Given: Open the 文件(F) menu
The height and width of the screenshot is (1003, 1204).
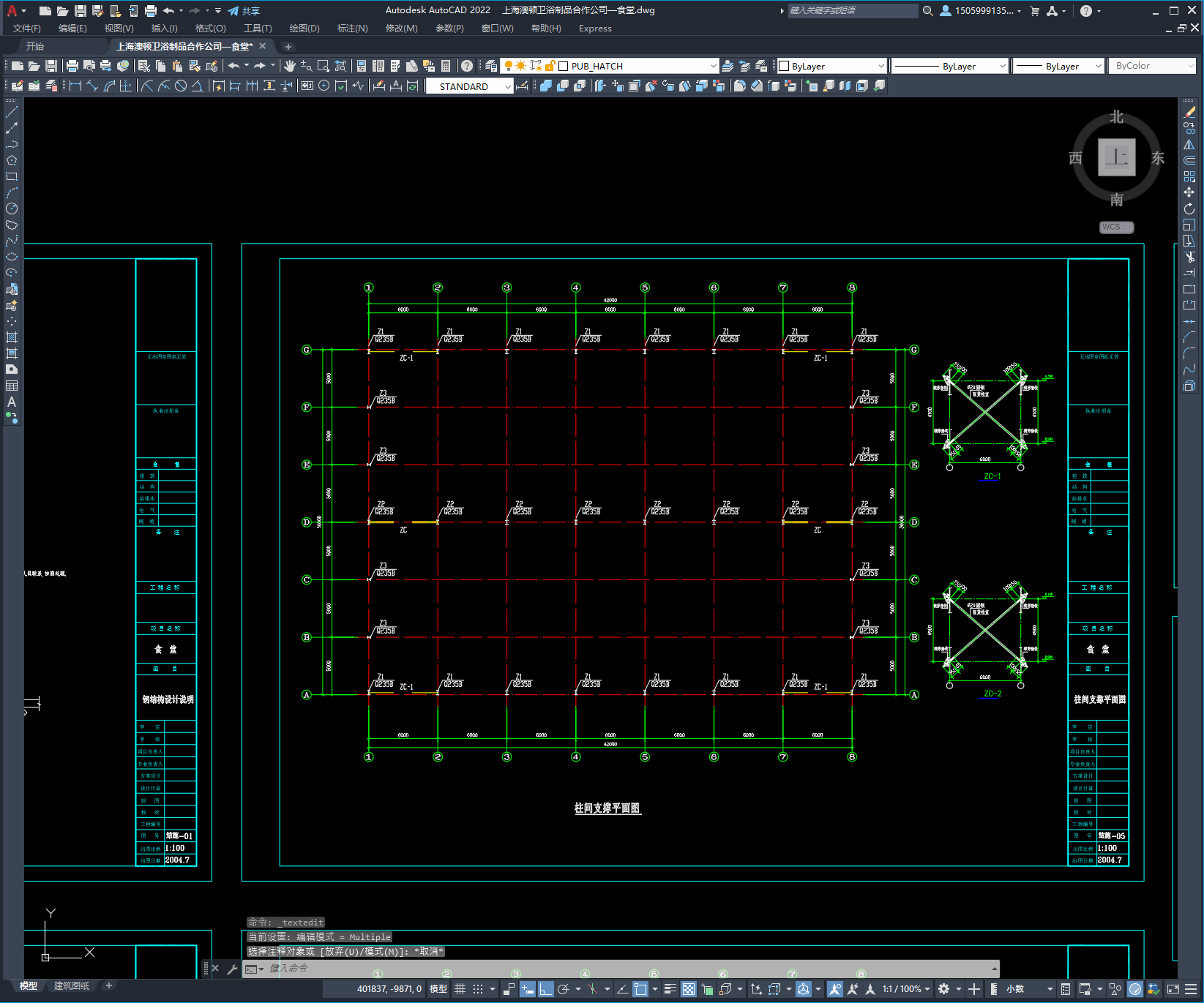Looking at the screenshot, I should point(27,29).
